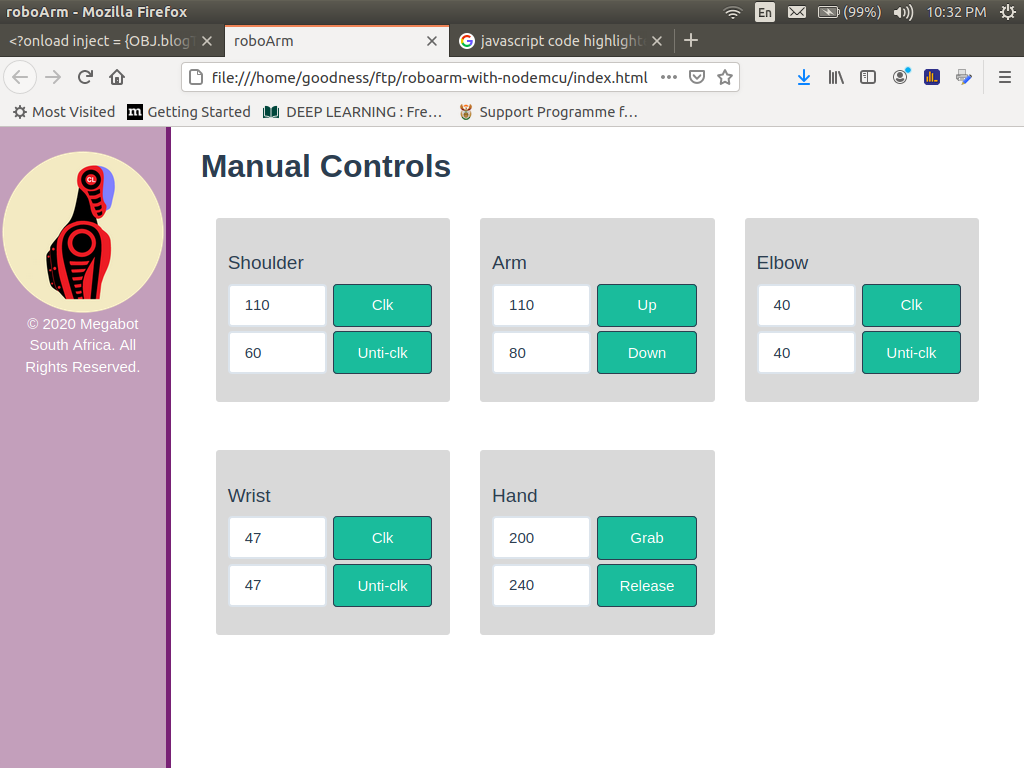Click the Arm Down button
The image size is (1024, 768).
[646, 353]
